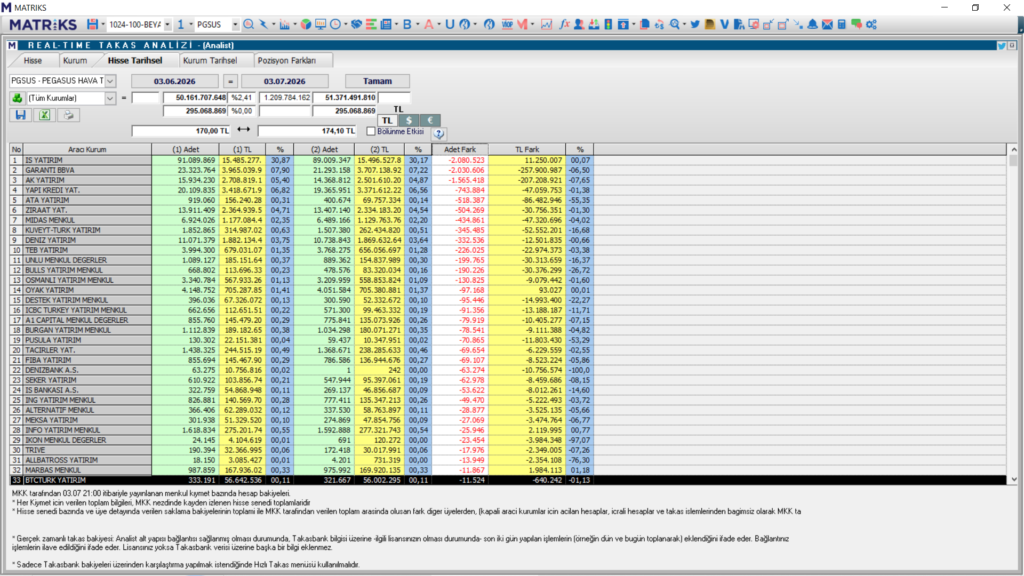Click the gears settings icon in toolbar
Viewport: 1024px width, 576px height.
pos(871,24)
